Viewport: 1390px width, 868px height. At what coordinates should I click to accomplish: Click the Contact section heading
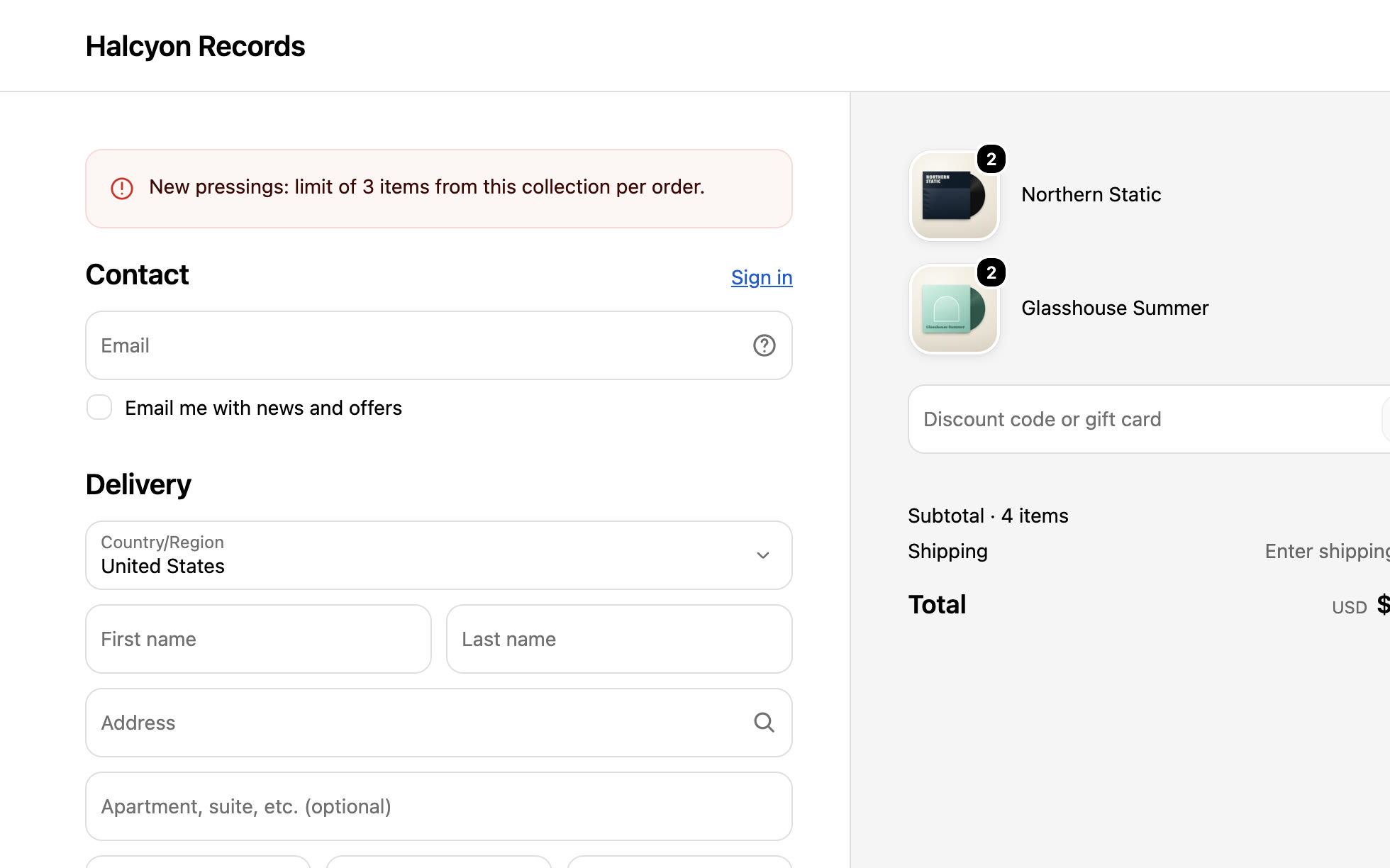coord(137,275)
